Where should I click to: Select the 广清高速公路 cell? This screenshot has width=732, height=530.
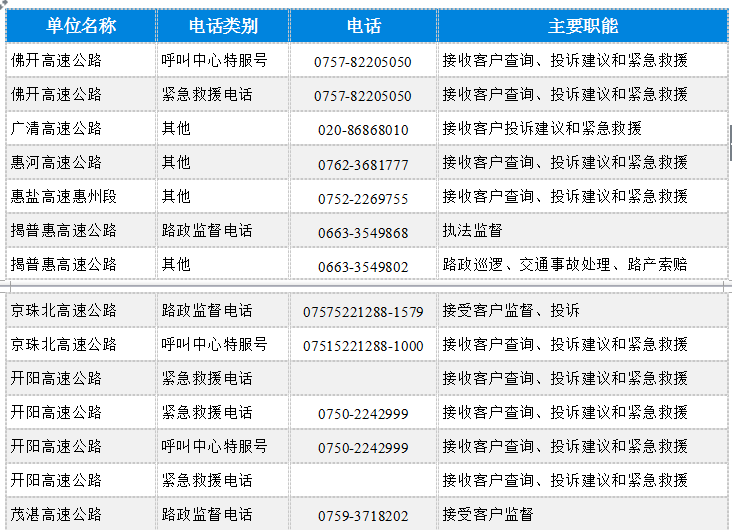tap(57, 129)
